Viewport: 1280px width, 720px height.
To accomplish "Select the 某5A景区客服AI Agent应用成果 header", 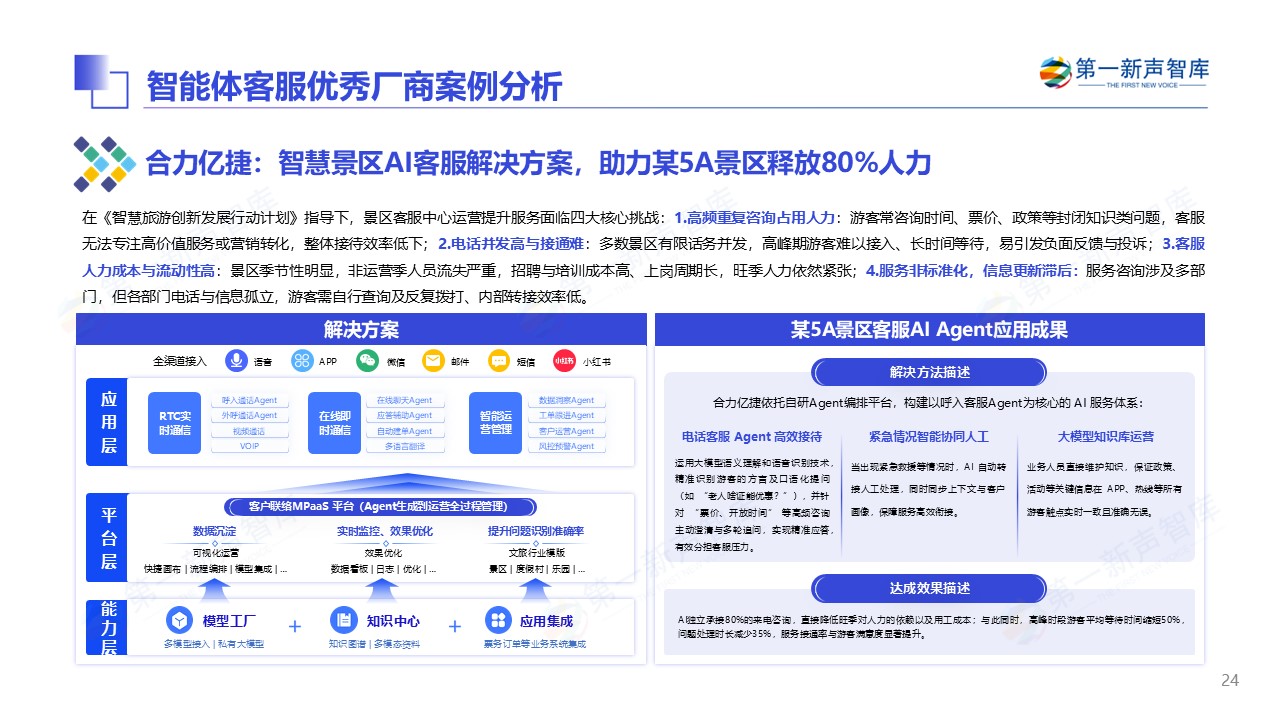I will point(929,330).
